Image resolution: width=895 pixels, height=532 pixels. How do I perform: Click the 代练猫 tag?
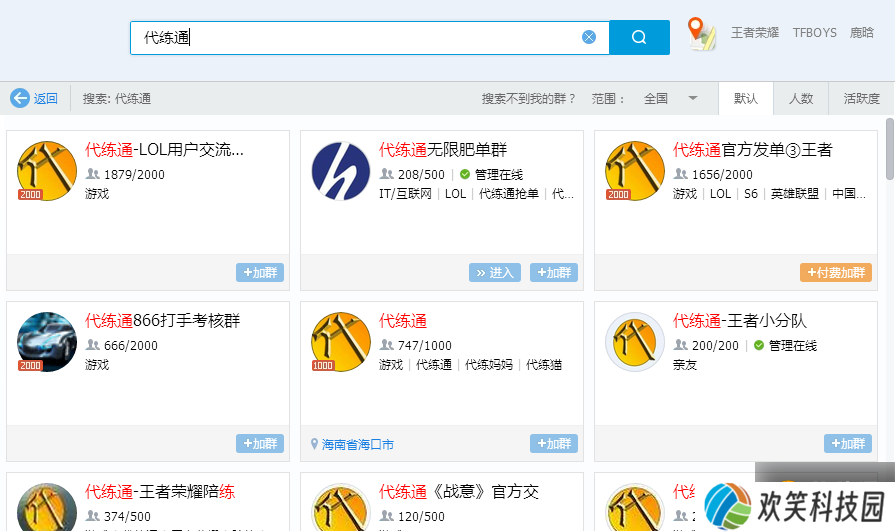coord(543,364)
